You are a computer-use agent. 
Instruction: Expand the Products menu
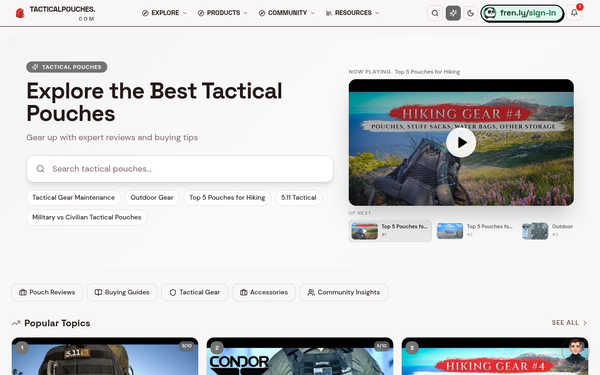222,13
